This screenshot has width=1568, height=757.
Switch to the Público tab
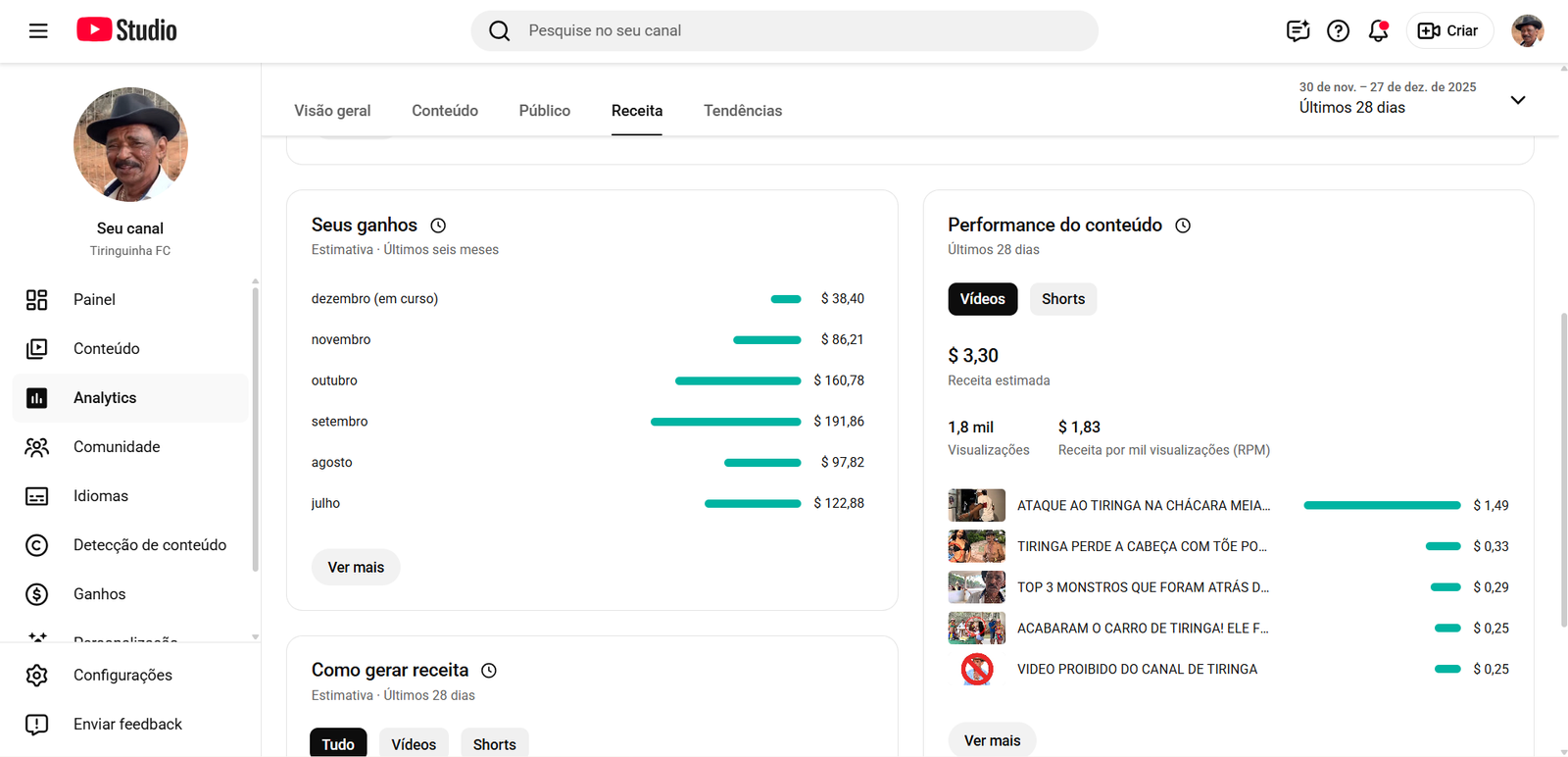(x=545, y=111)
